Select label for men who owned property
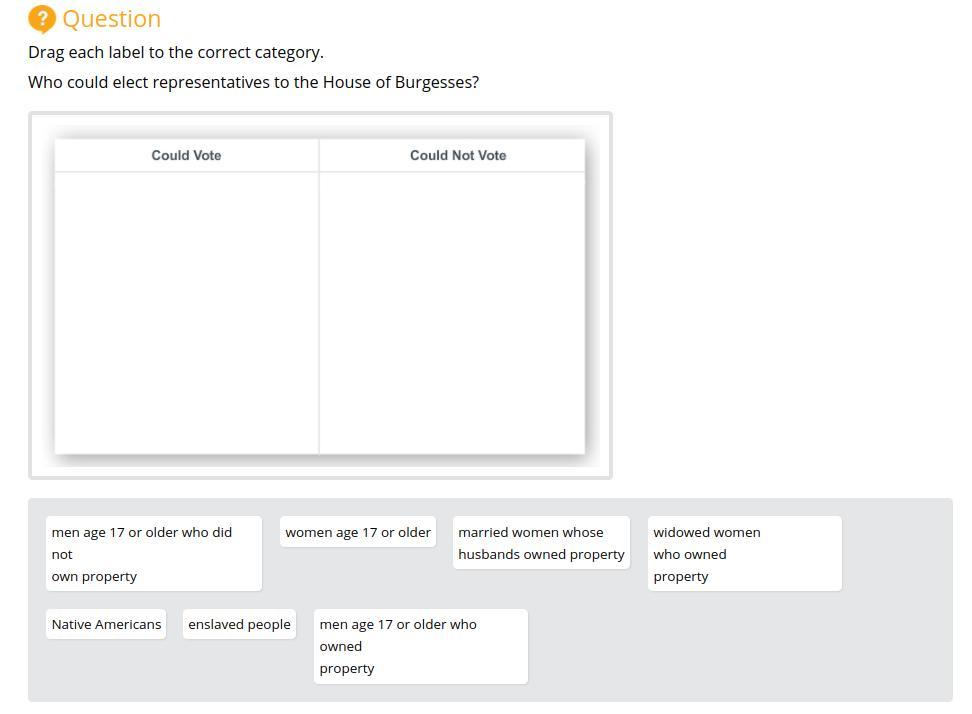 tap(420, 646)
